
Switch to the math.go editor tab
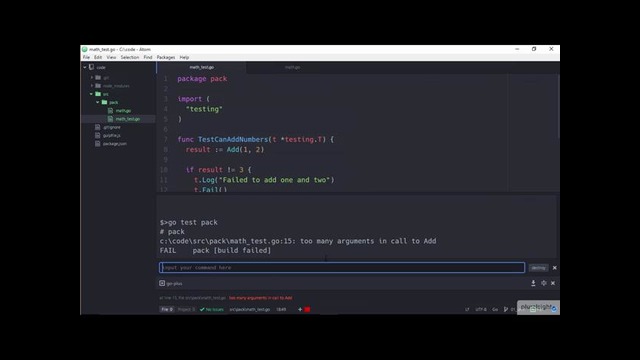click(292, 67)
